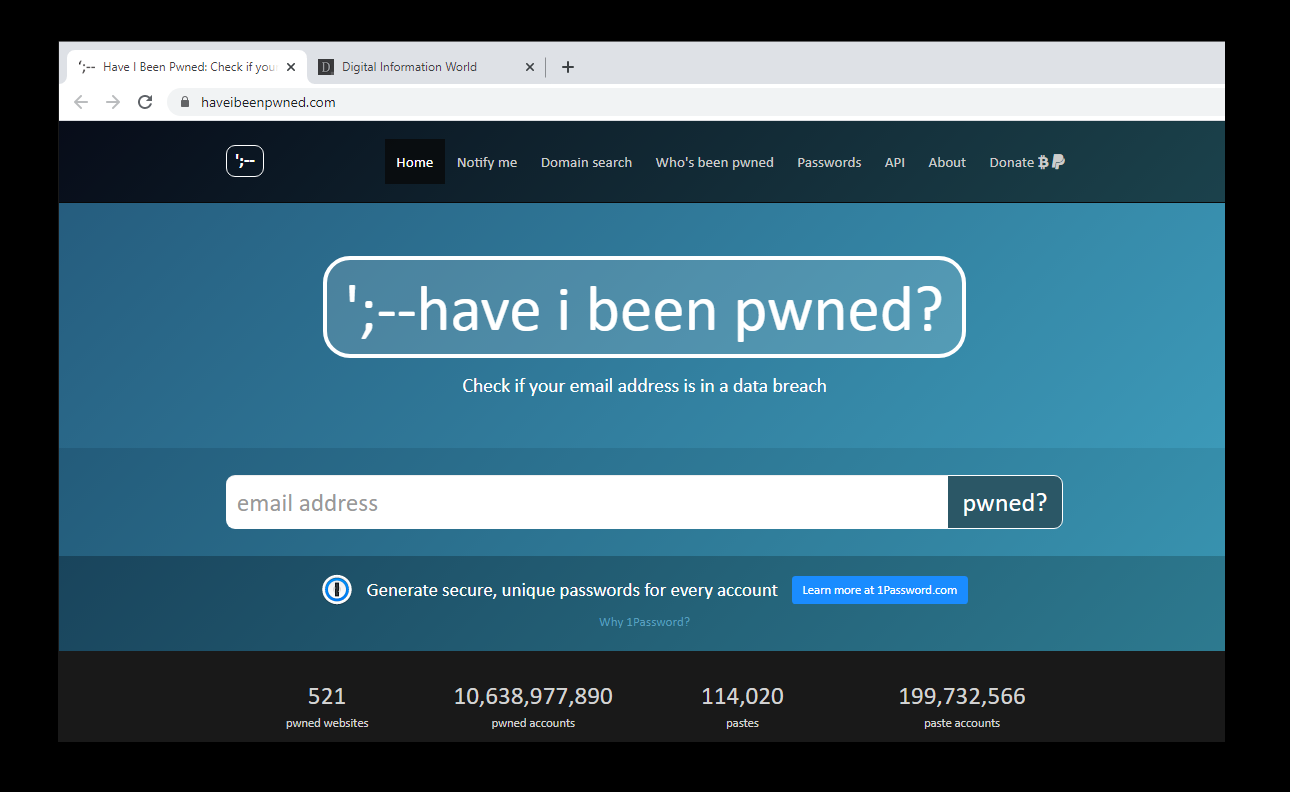Open a new tab with the plus icon
Image resolution: width=1290 pixels, height=792 pixels.
pyautogui.click(x=568, y=67)
